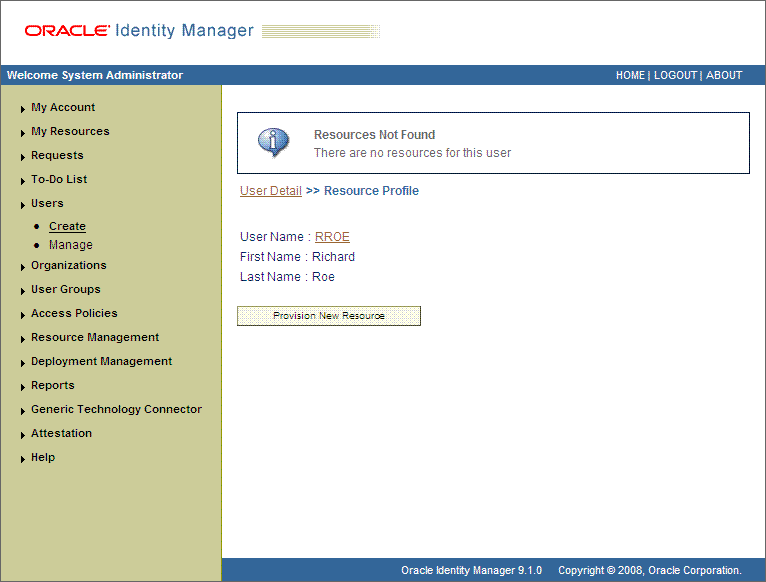Open the Attestation menu
Viewport: 766px width, 582px height.
(62, 433)
